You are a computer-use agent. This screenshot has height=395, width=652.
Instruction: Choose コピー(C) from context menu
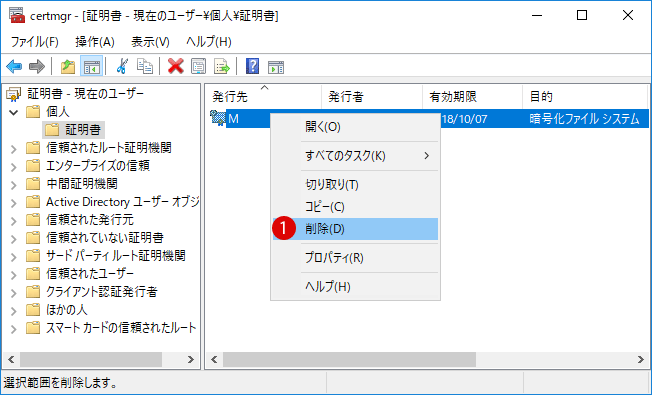[x=356, y=207]
